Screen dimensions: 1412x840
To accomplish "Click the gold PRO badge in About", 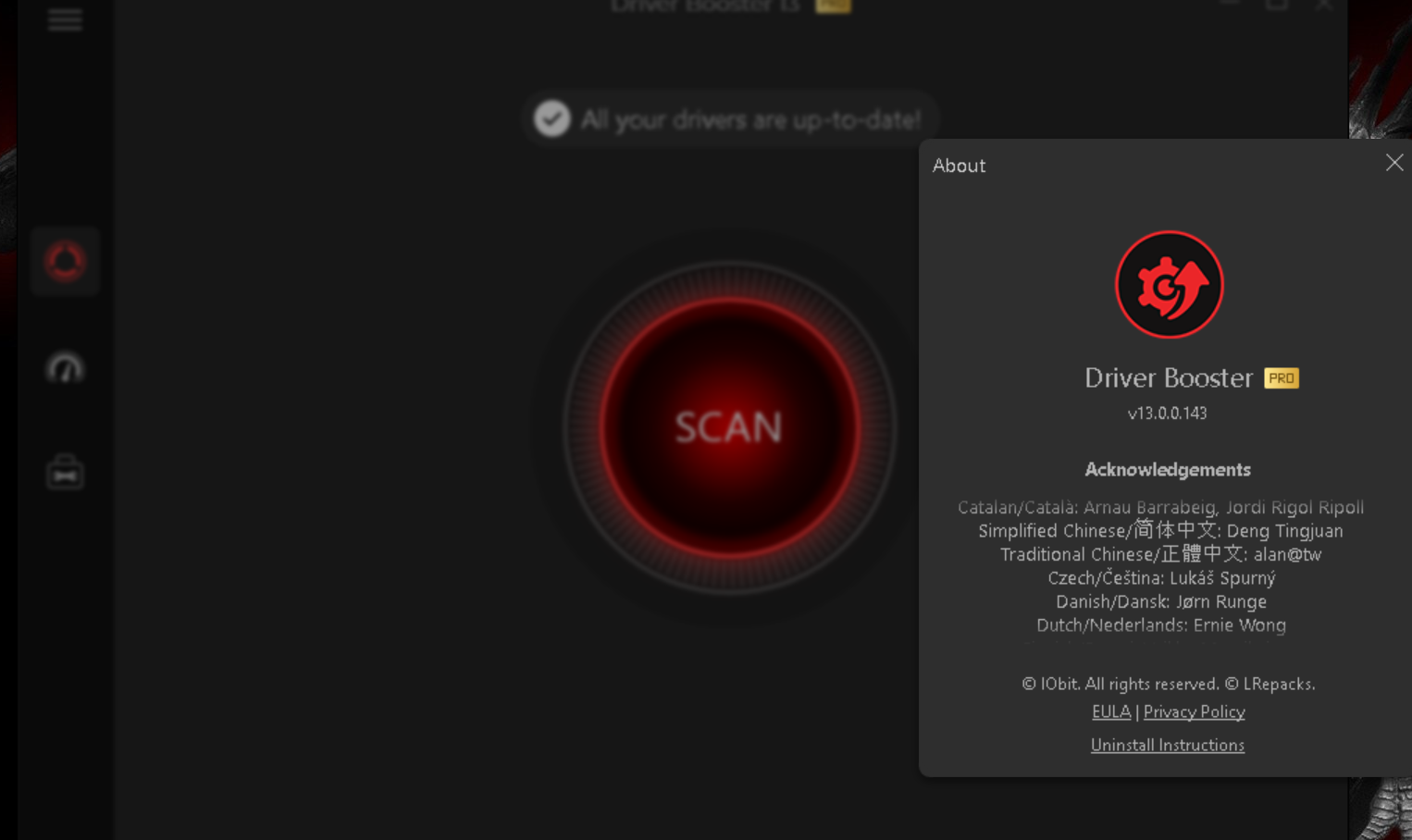I will 1282,378.
